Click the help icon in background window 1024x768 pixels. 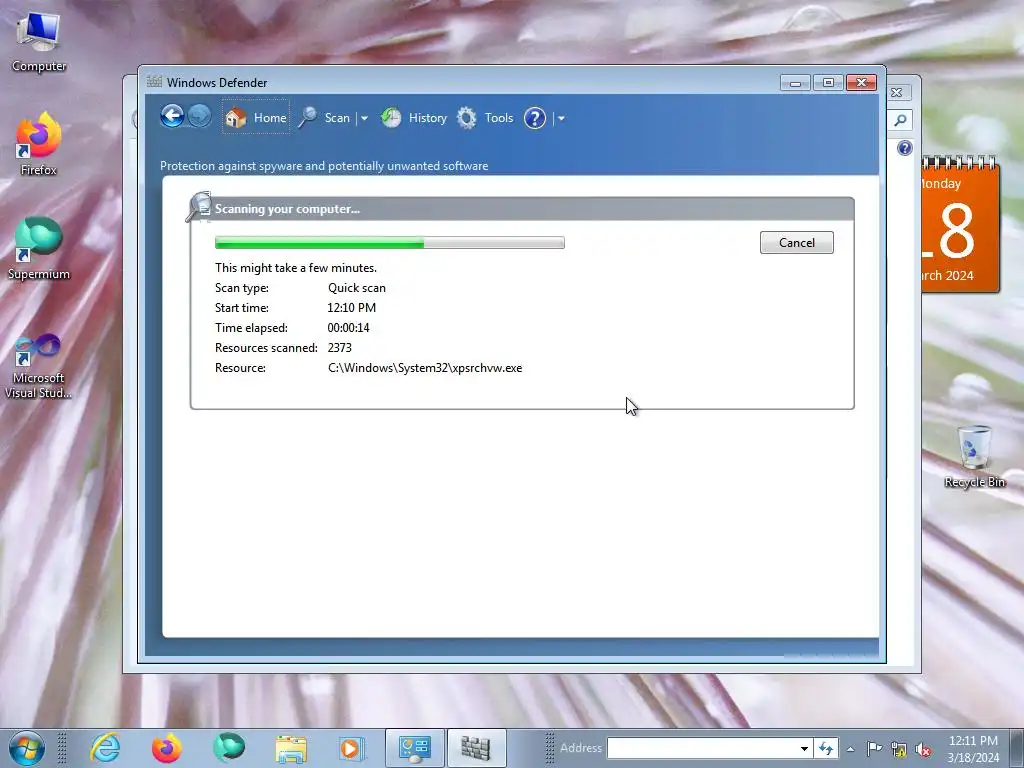[x=904, y=148]
